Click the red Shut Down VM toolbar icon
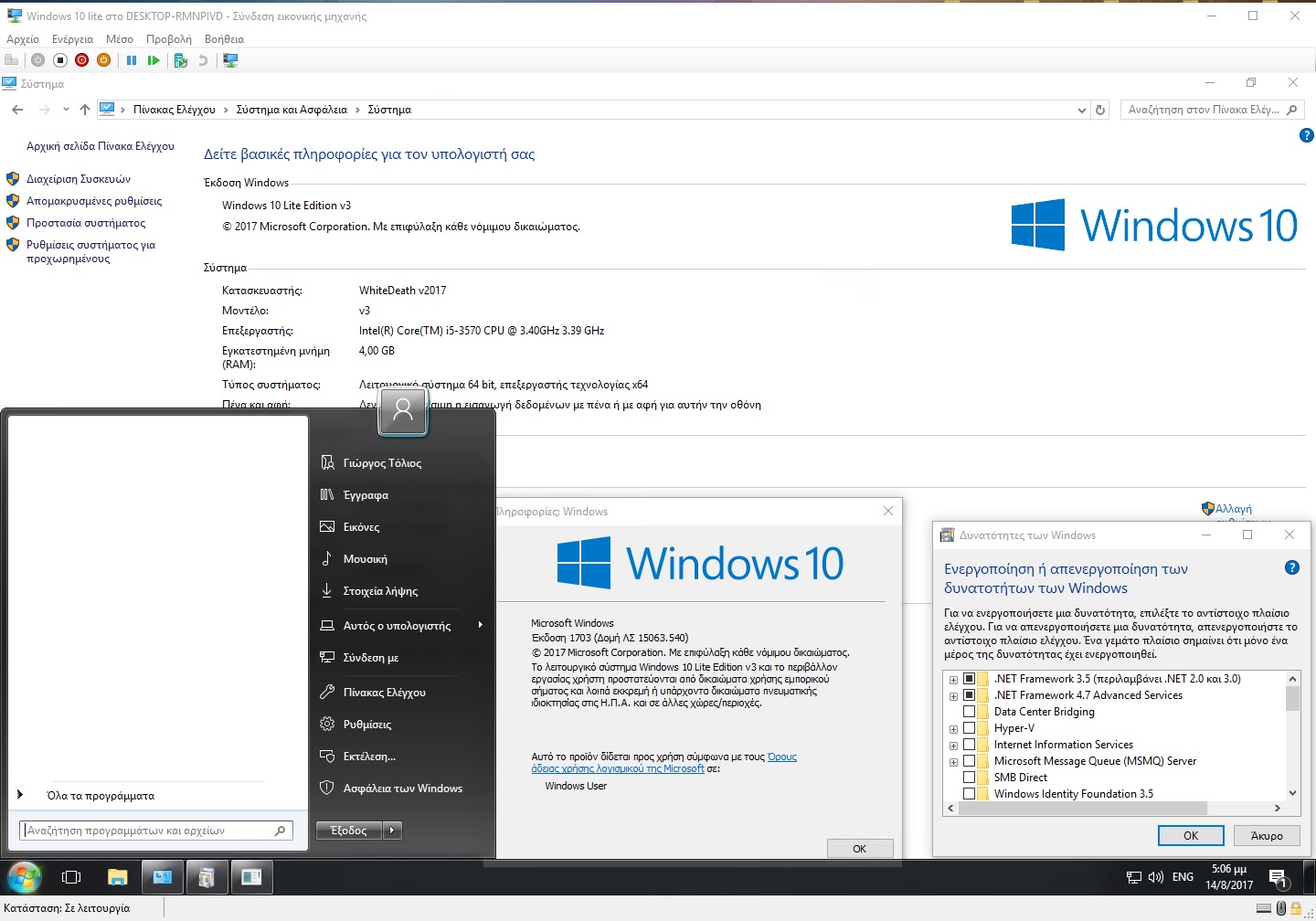 81,60
